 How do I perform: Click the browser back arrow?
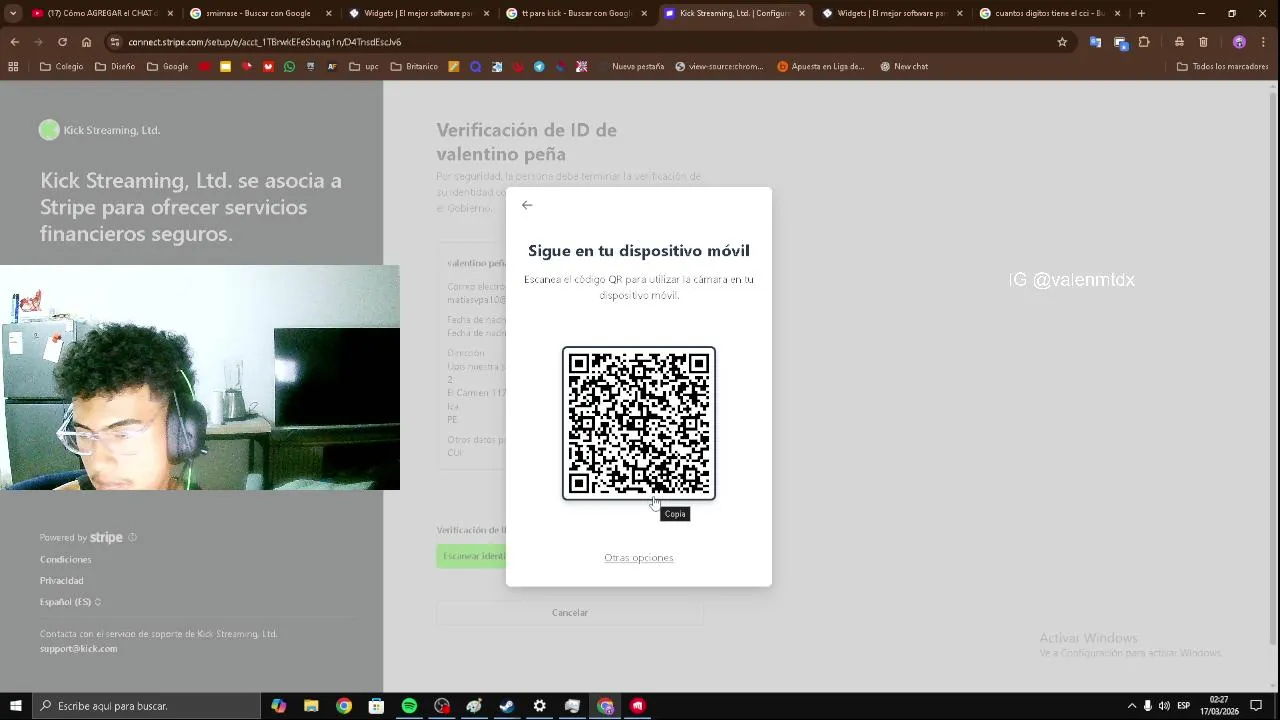(x=14, y=42)
